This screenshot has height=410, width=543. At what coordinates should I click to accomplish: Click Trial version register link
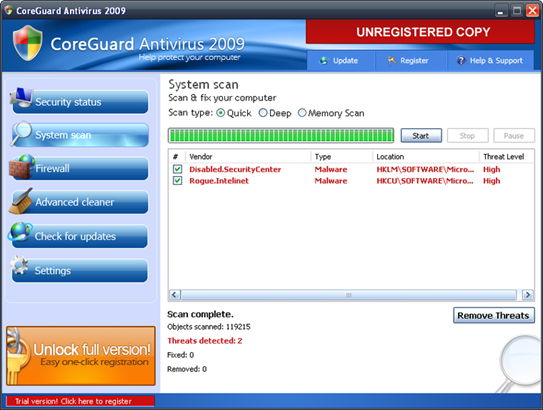tap(80, 401)
